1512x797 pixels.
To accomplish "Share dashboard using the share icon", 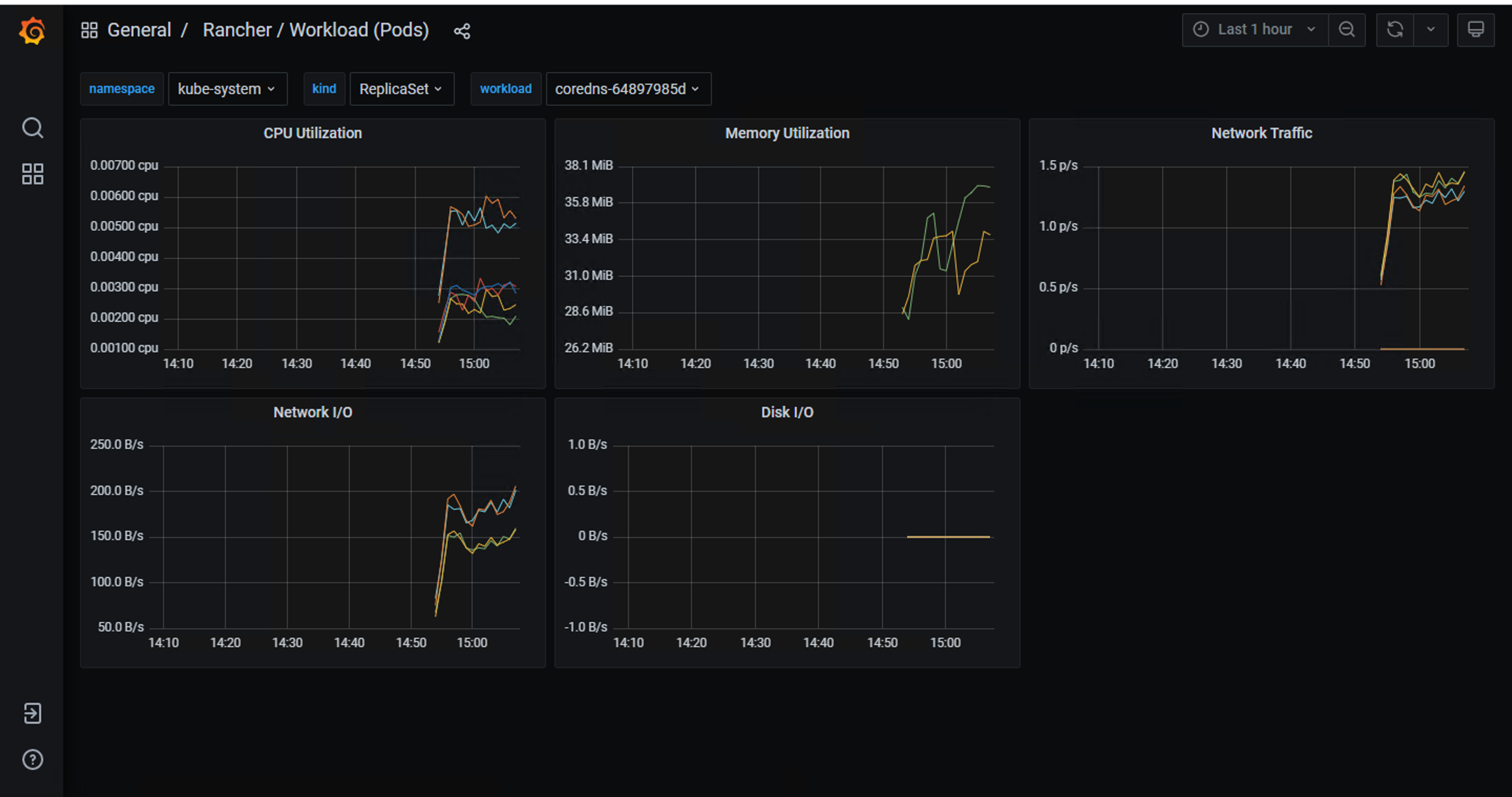I will coord(462,31).
